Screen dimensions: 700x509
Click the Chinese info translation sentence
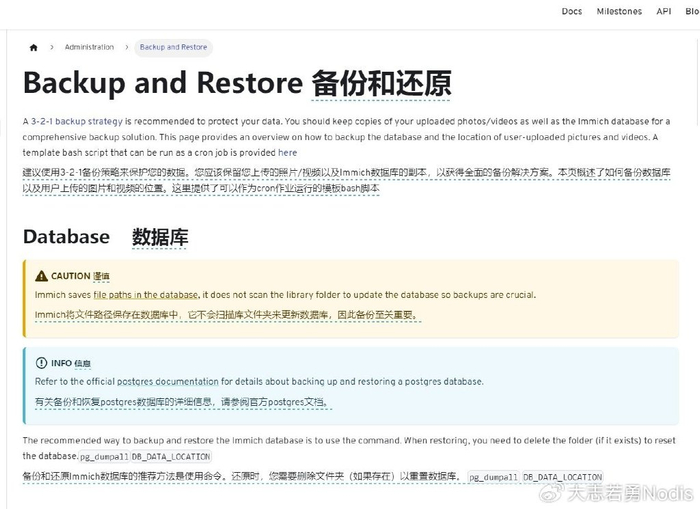pyautogui.click(x=183, y=402)
